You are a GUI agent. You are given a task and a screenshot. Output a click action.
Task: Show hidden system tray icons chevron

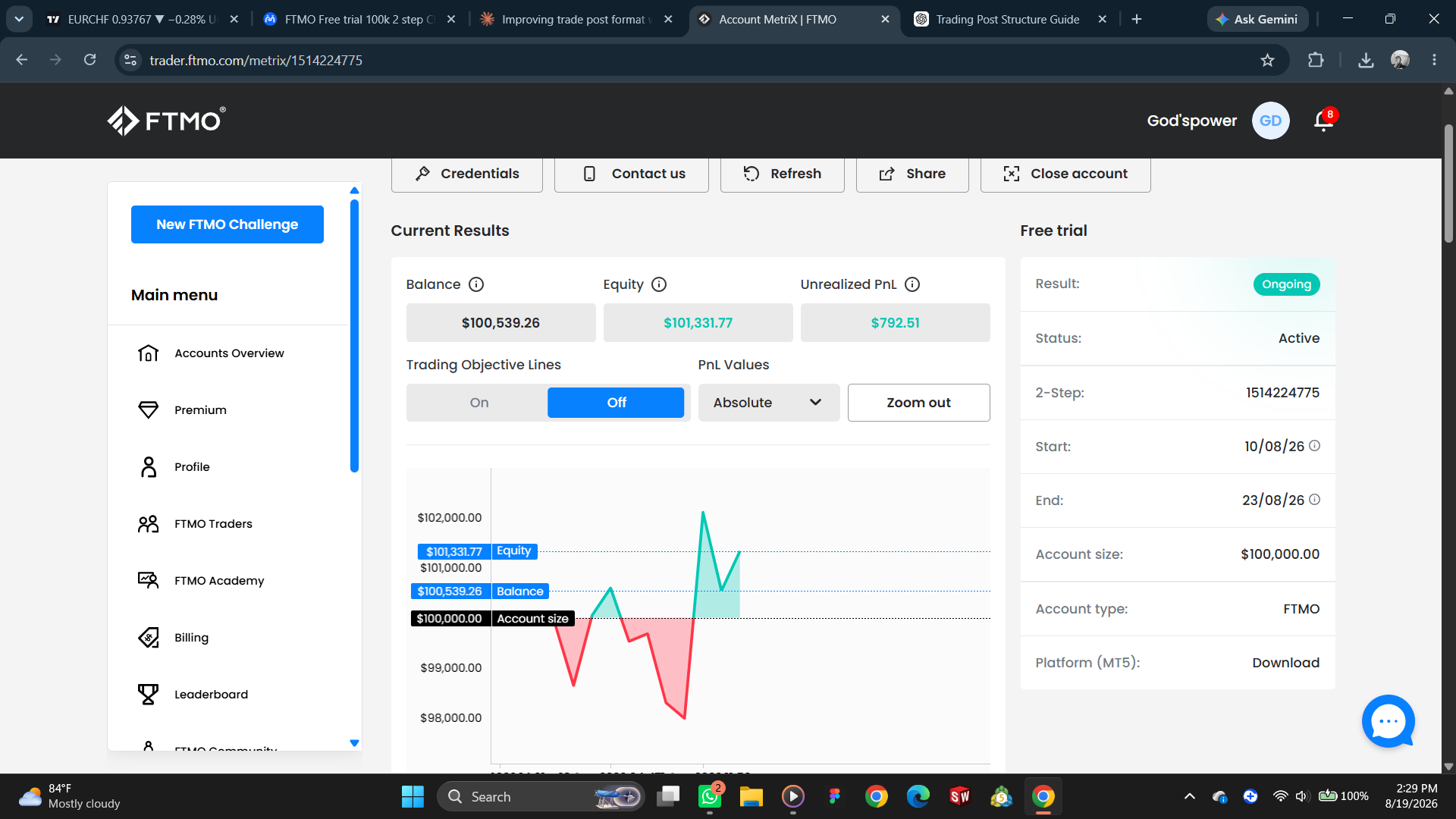coord(1190,796)
